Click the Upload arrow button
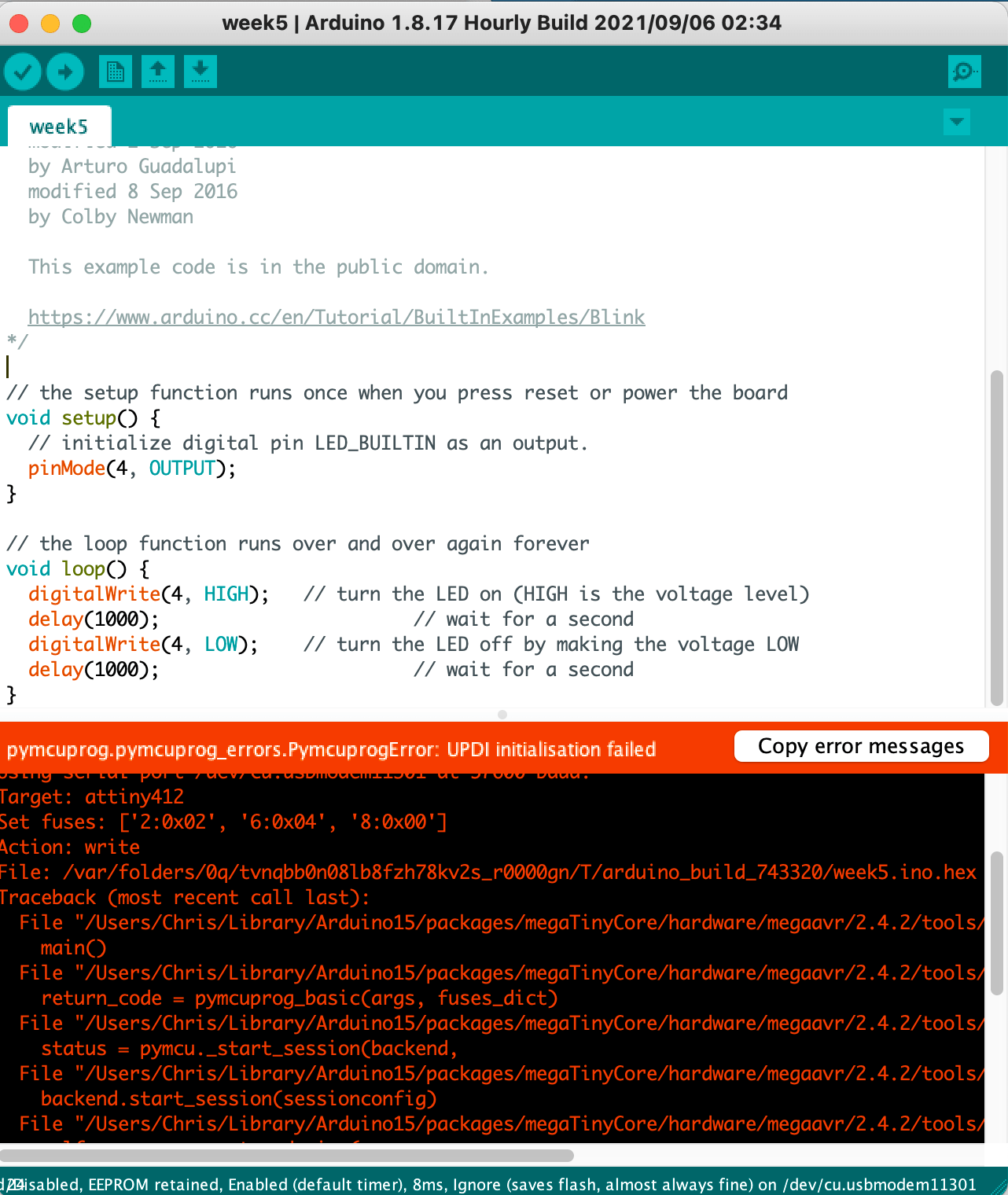 click(x=65, y=72)
